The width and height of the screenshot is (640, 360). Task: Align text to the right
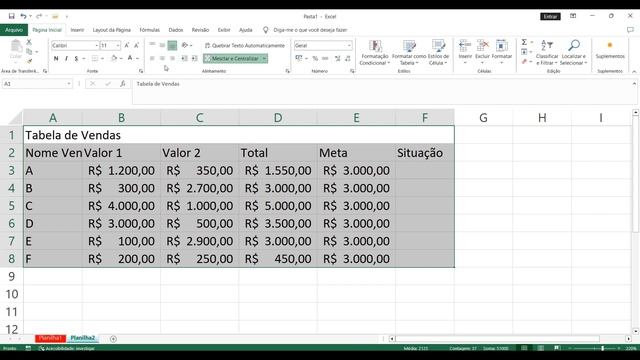[172, 58]
